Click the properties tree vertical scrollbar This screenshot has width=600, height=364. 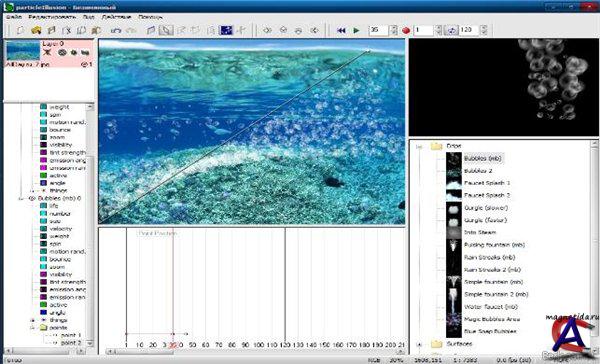pyautogui.click(x=90, y=225)
